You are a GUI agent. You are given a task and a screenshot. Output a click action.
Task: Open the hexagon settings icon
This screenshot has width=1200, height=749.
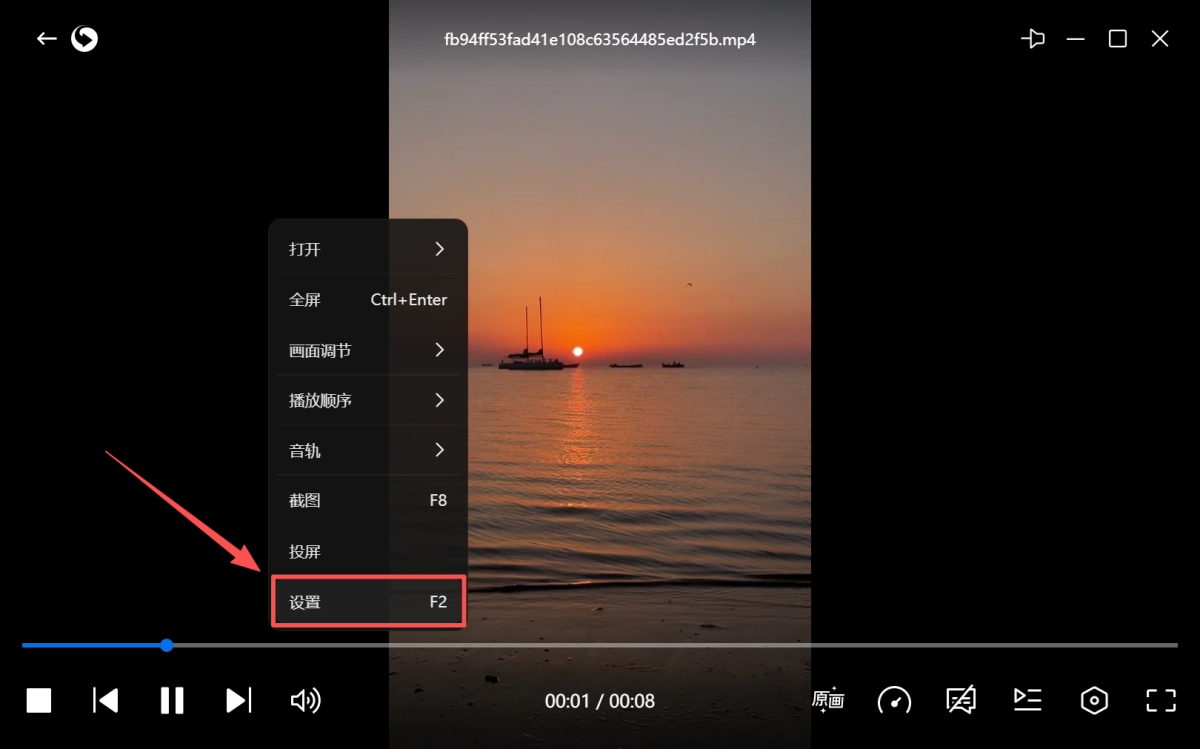[1094, 700]
